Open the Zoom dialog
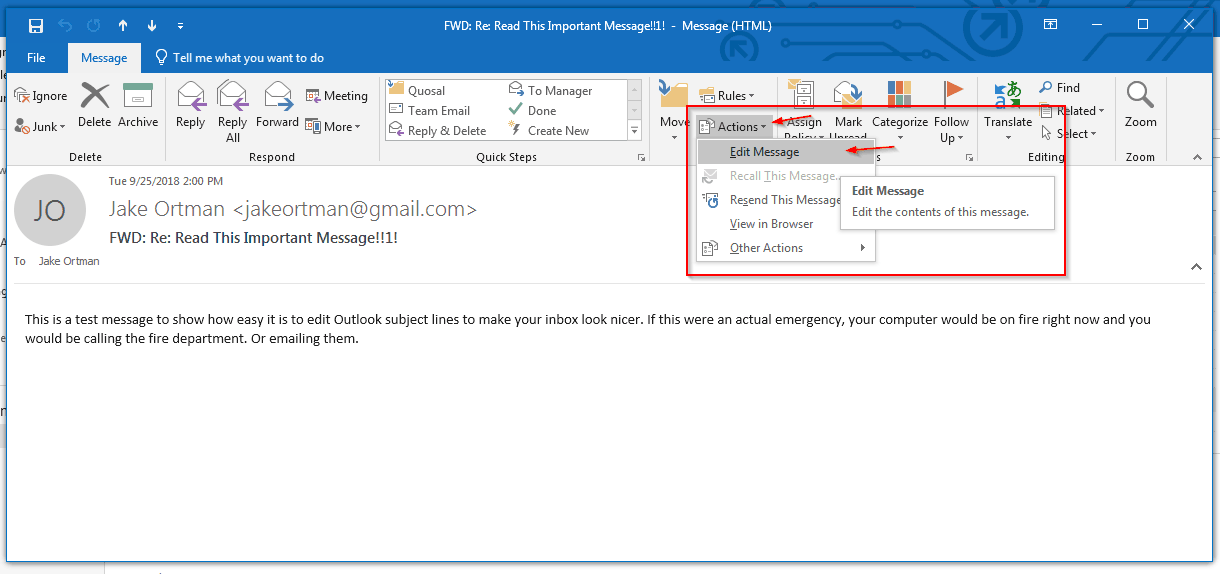The width and height of the screenshot is (1220, 574). [1140, 106]
